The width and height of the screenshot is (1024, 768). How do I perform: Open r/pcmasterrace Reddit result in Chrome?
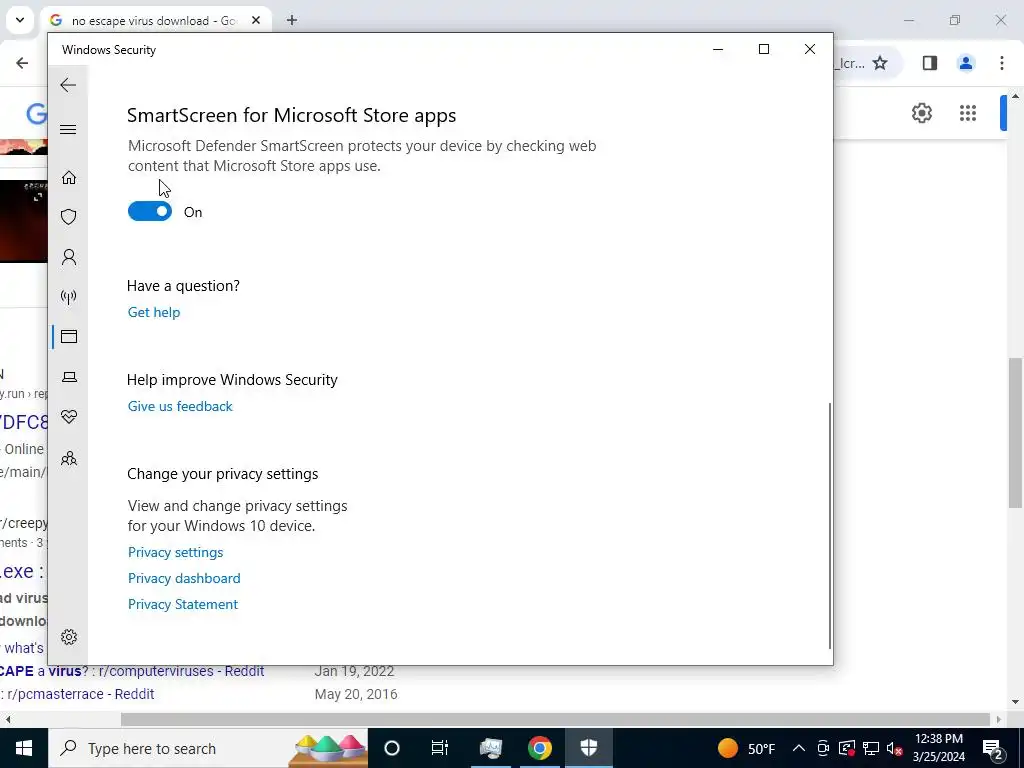[78, 694]
